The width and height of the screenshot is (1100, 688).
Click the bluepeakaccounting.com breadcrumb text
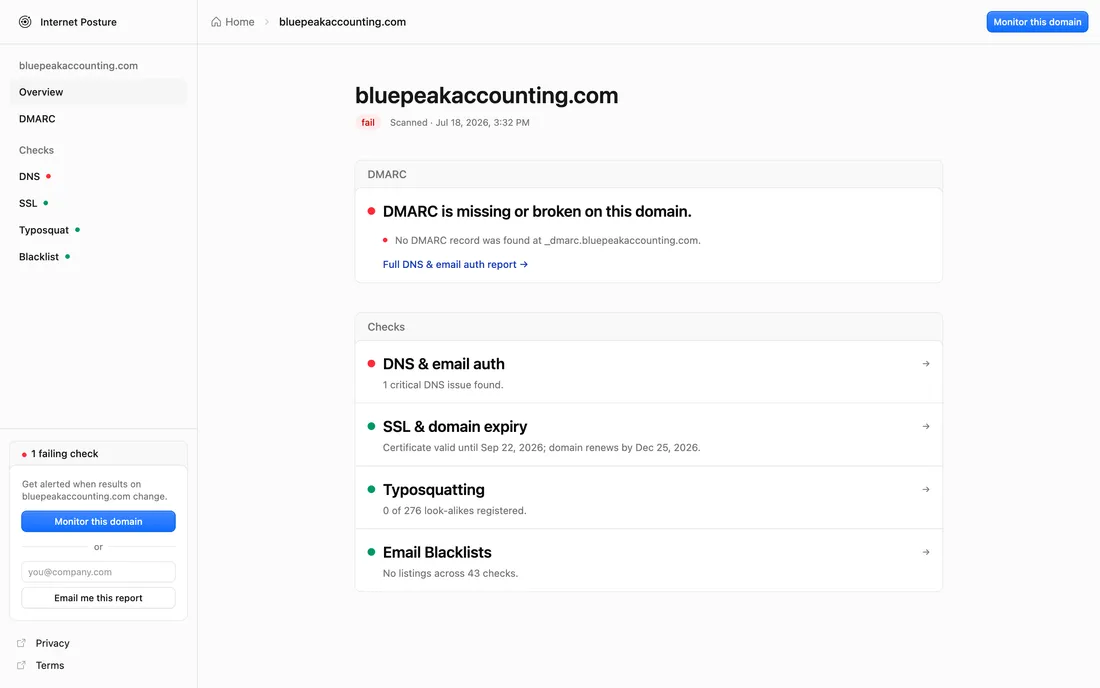342,22
